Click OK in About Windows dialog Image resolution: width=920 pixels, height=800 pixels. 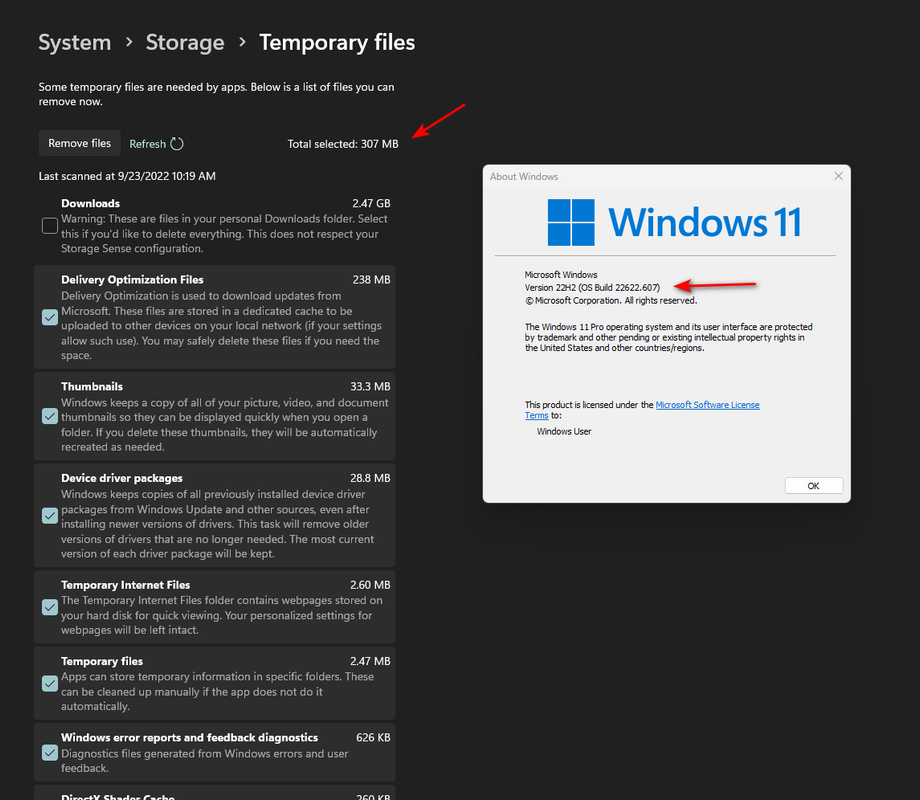[x=814, y=485]
